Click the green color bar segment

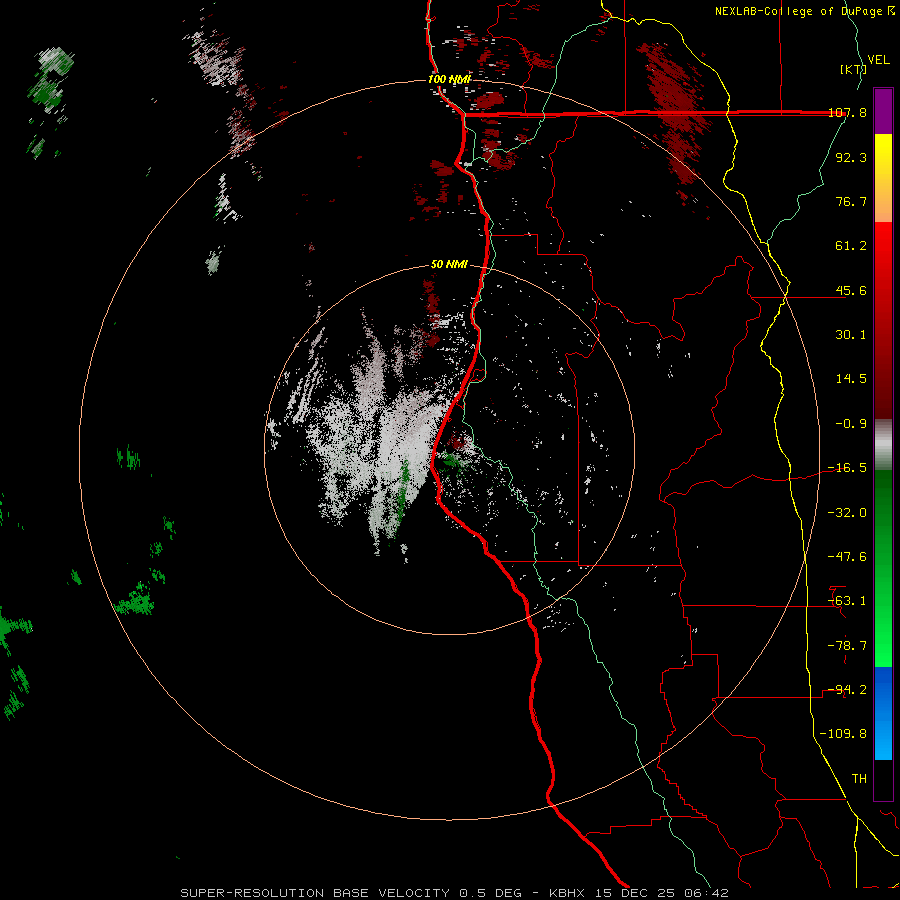pyautogui.click(x=883, y=568)
